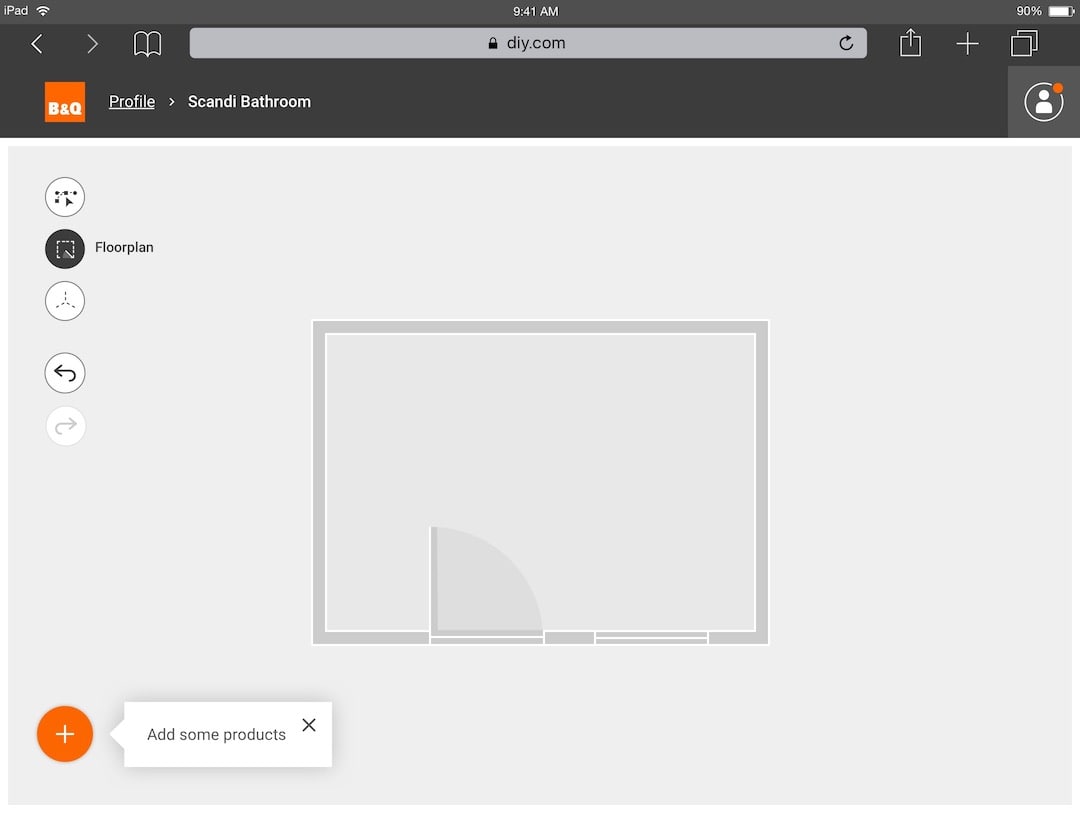
Task: Add products with orange plus button
Action: coord(65,734)
